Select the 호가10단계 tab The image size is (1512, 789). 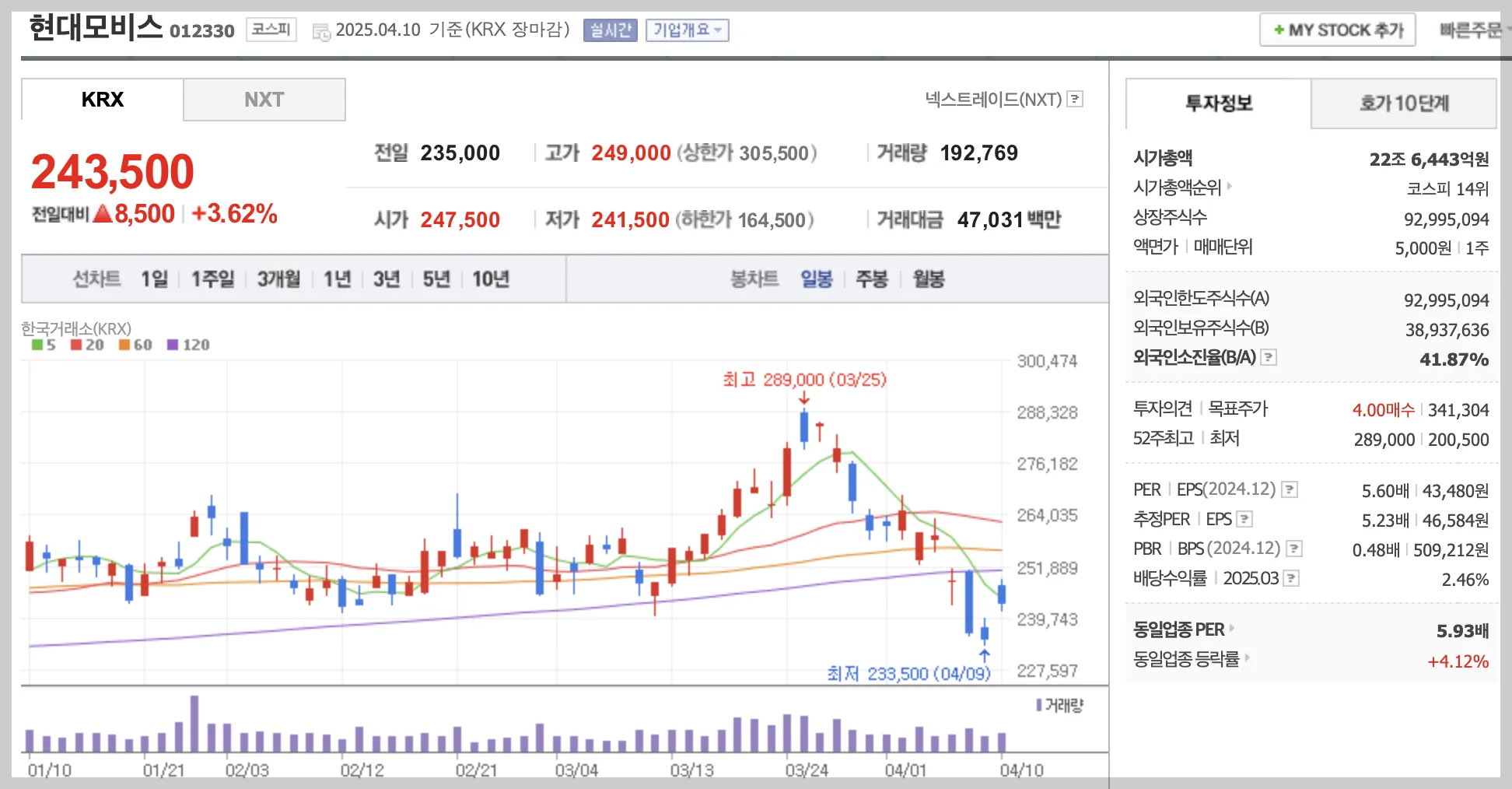[1404, 103]
